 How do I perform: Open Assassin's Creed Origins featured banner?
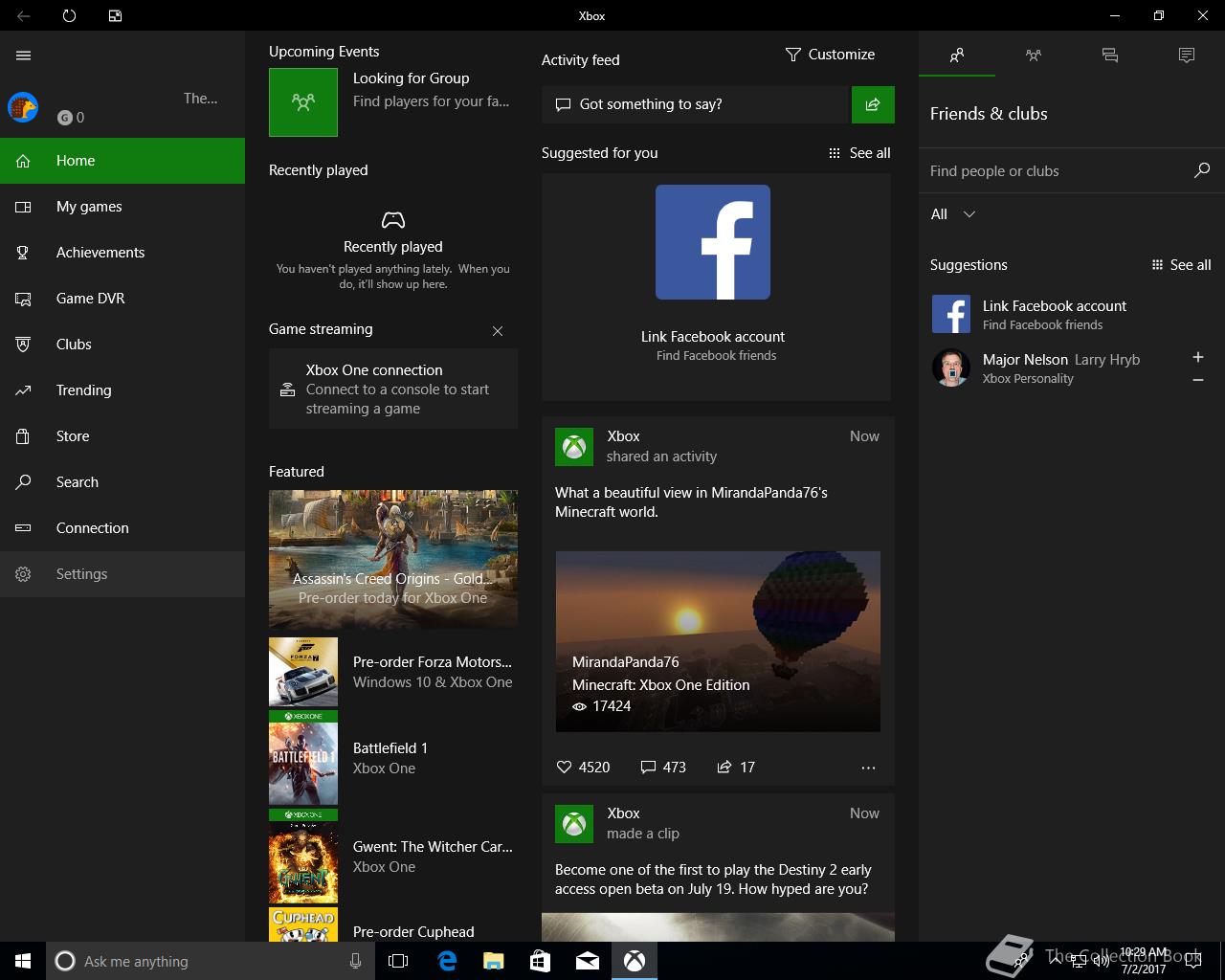click(393, 558)
